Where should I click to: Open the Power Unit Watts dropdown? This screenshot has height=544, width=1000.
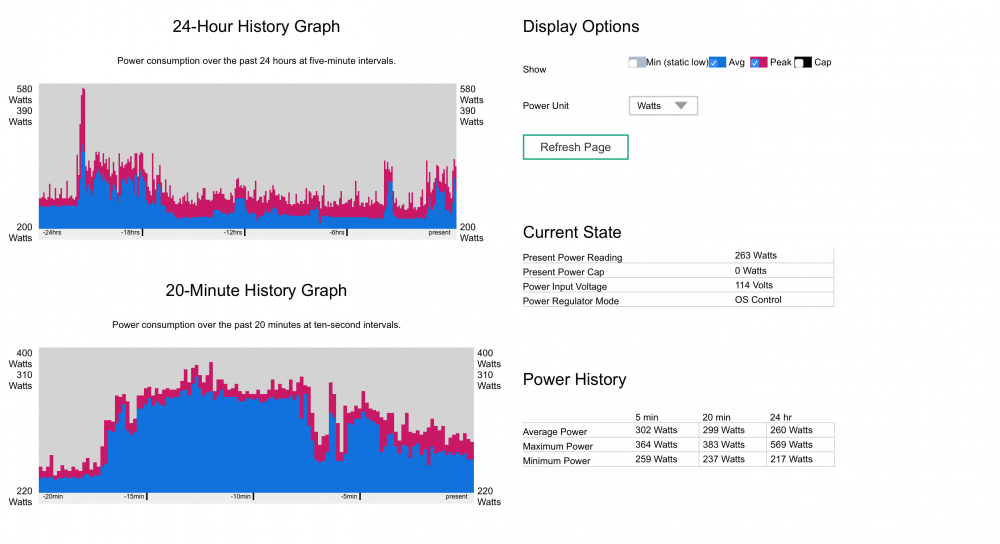[663, 106]
